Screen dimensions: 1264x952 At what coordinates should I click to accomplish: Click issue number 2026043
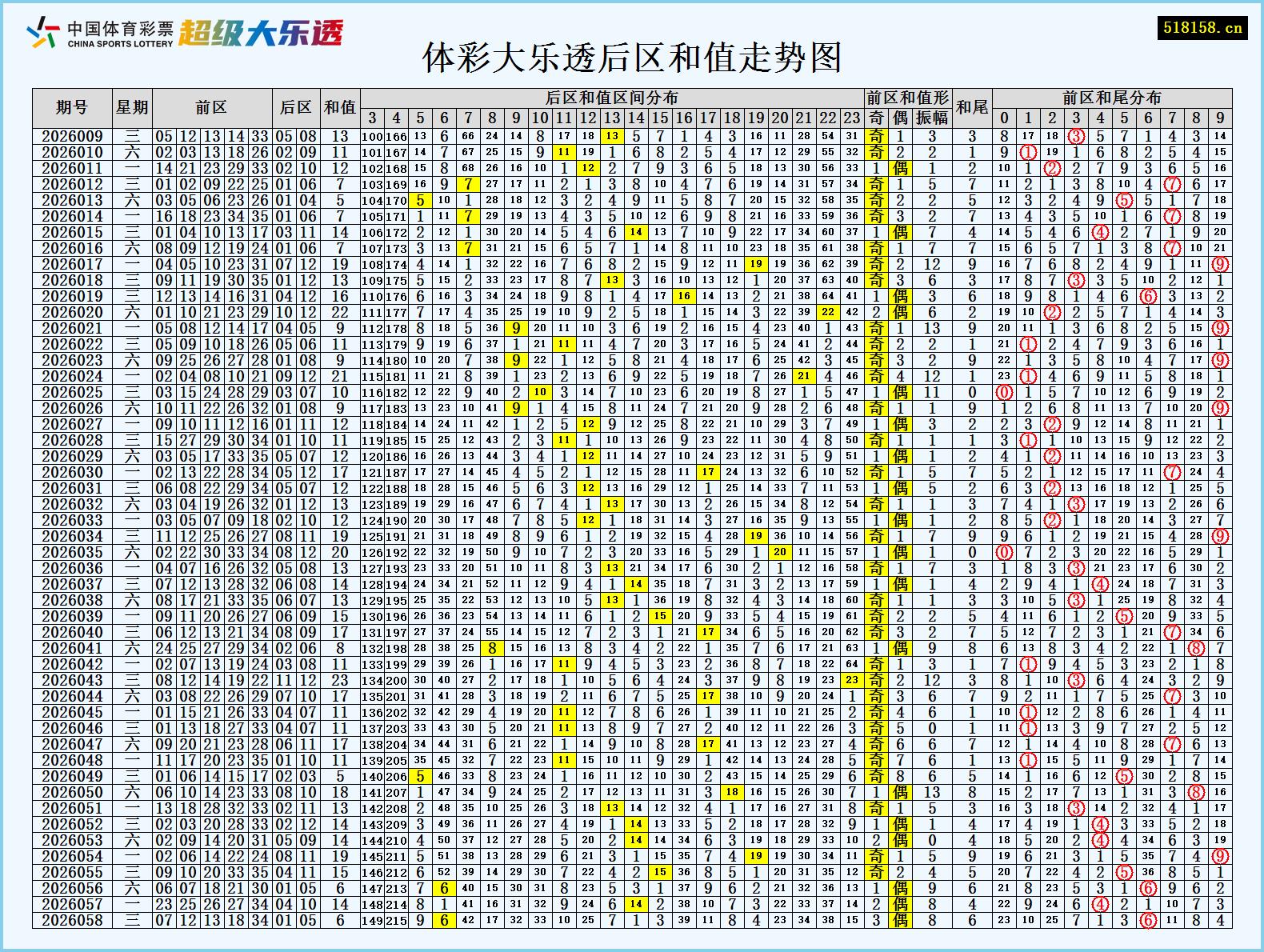coord(72,680)
